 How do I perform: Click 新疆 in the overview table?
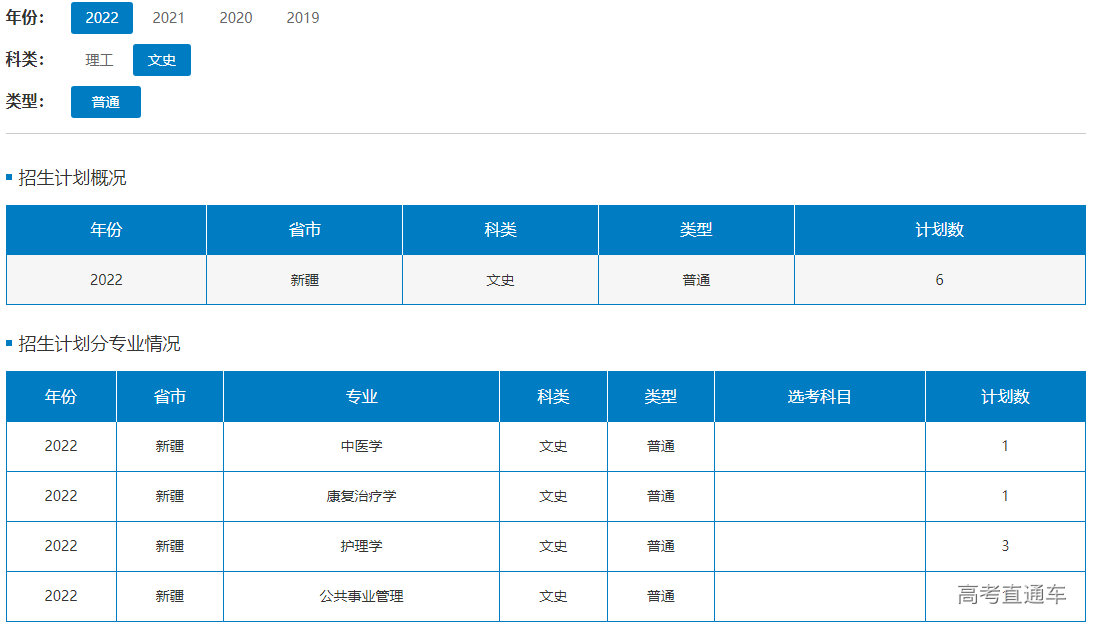coord(304,280)
